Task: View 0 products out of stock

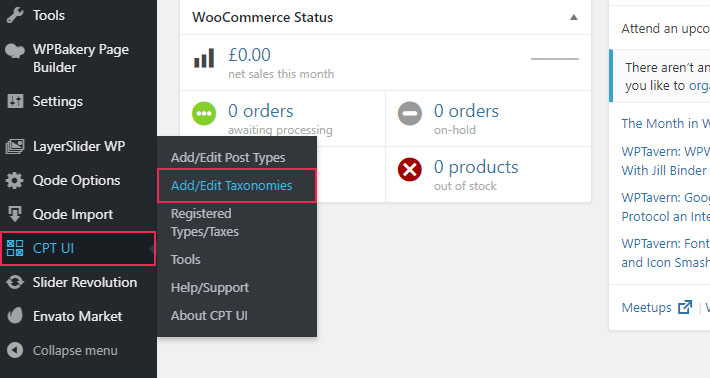Action: click(x=476, y=175)
